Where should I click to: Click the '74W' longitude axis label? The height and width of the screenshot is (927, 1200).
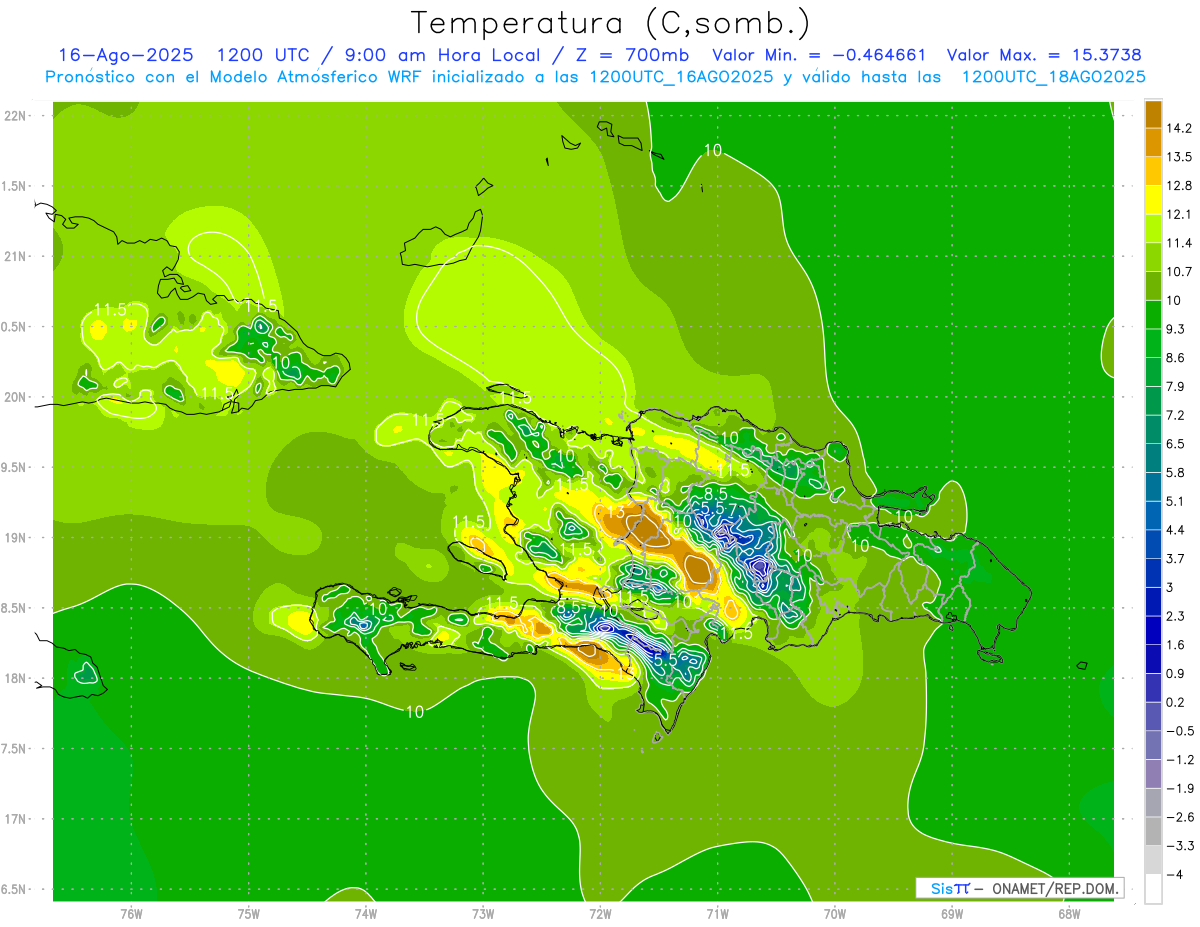click(365, 913)
